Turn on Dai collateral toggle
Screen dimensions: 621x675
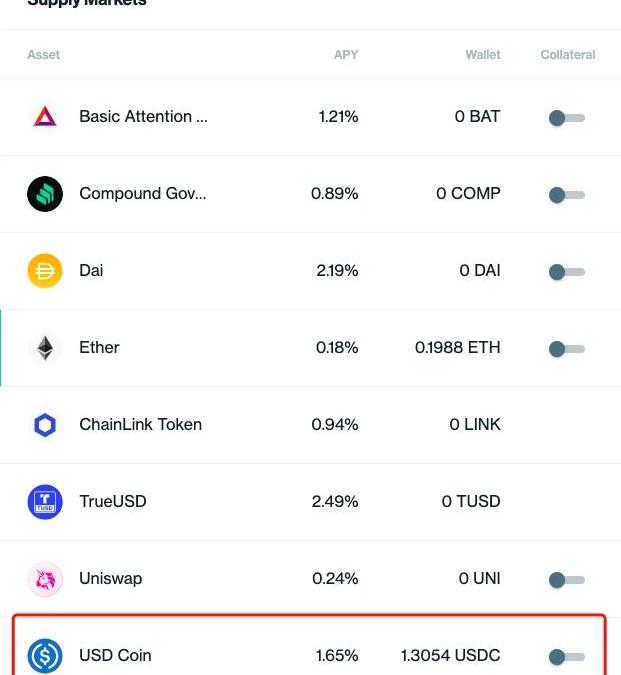(x=566, y=272)
